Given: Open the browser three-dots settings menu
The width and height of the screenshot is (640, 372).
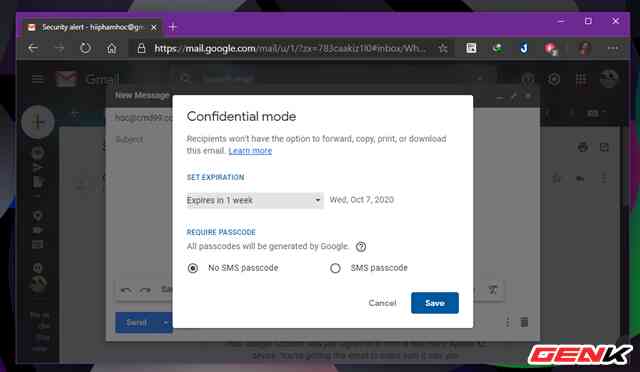Looking at the screenshot, I should coord(613,48).
